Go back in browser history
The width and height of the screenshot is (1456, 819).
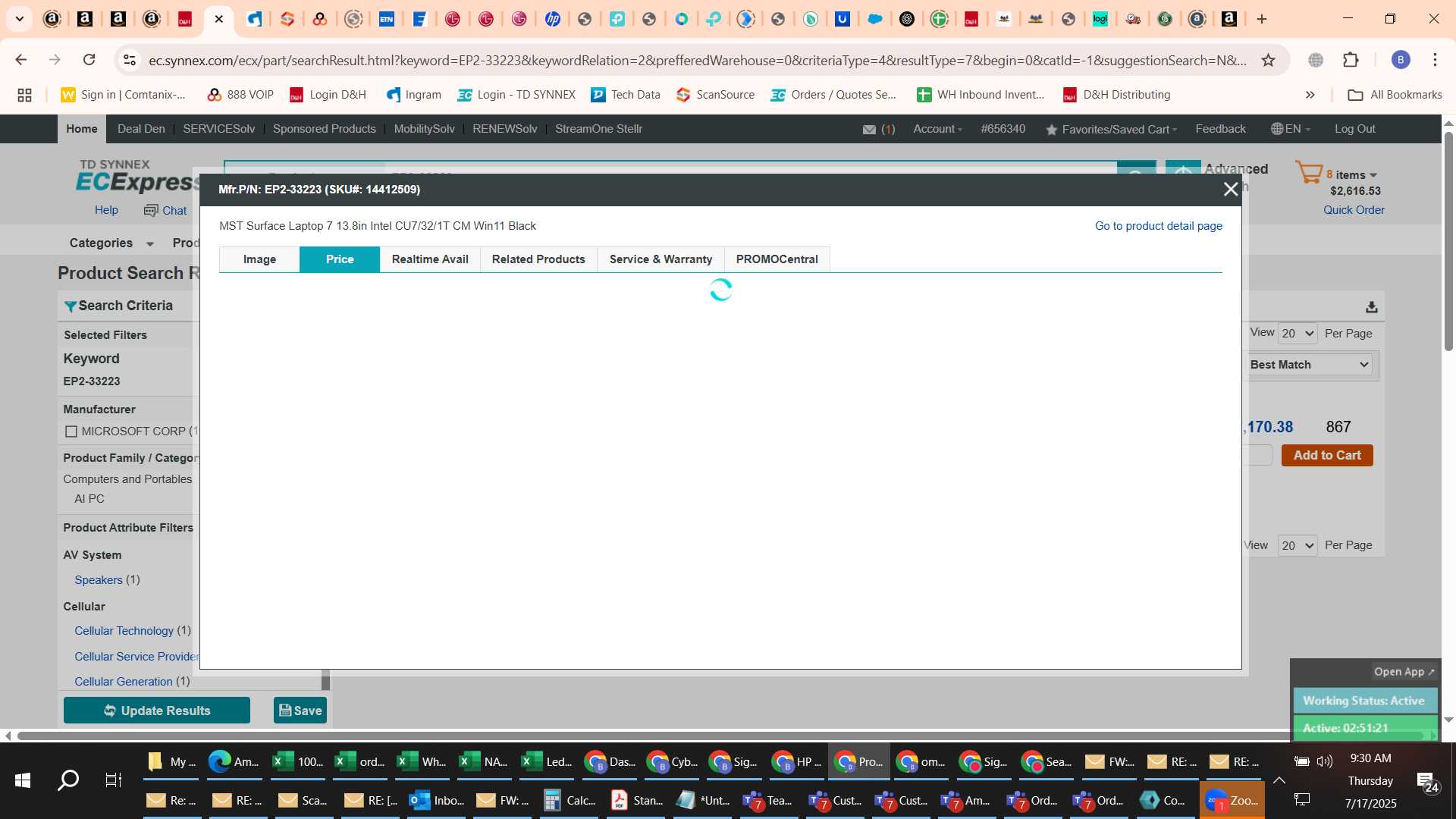click(21, 60)
